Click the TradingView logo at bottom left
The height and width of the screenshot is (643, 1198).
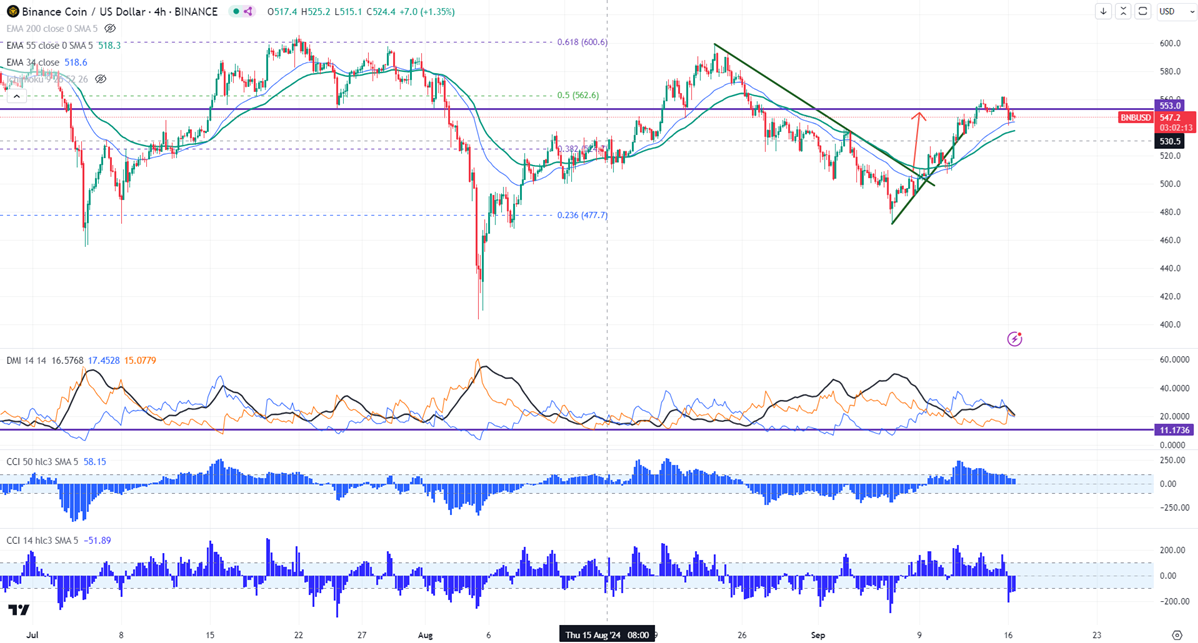click(18, 610)
